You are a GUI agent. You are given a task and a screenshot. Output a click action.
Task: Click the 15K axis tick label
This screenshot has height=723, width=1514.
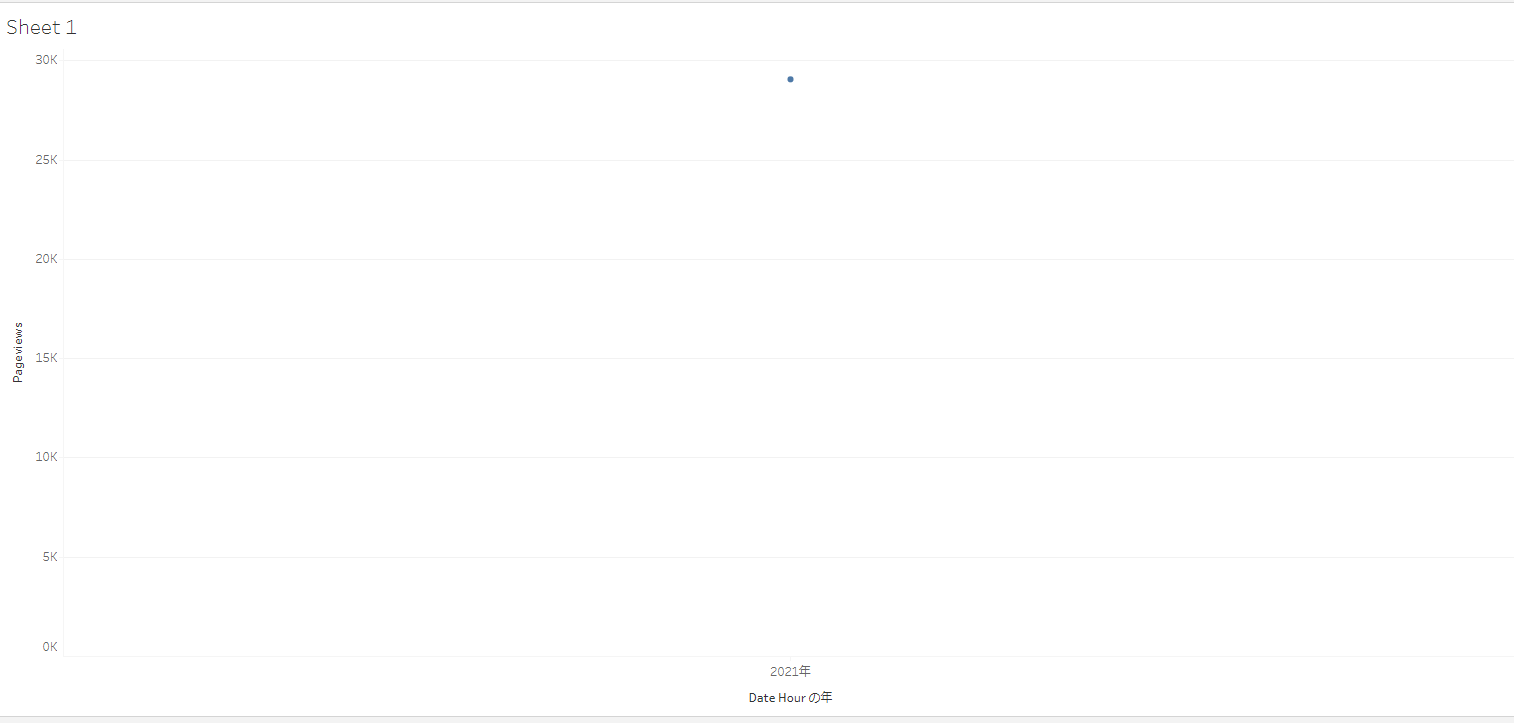click(x=46, y=358)
